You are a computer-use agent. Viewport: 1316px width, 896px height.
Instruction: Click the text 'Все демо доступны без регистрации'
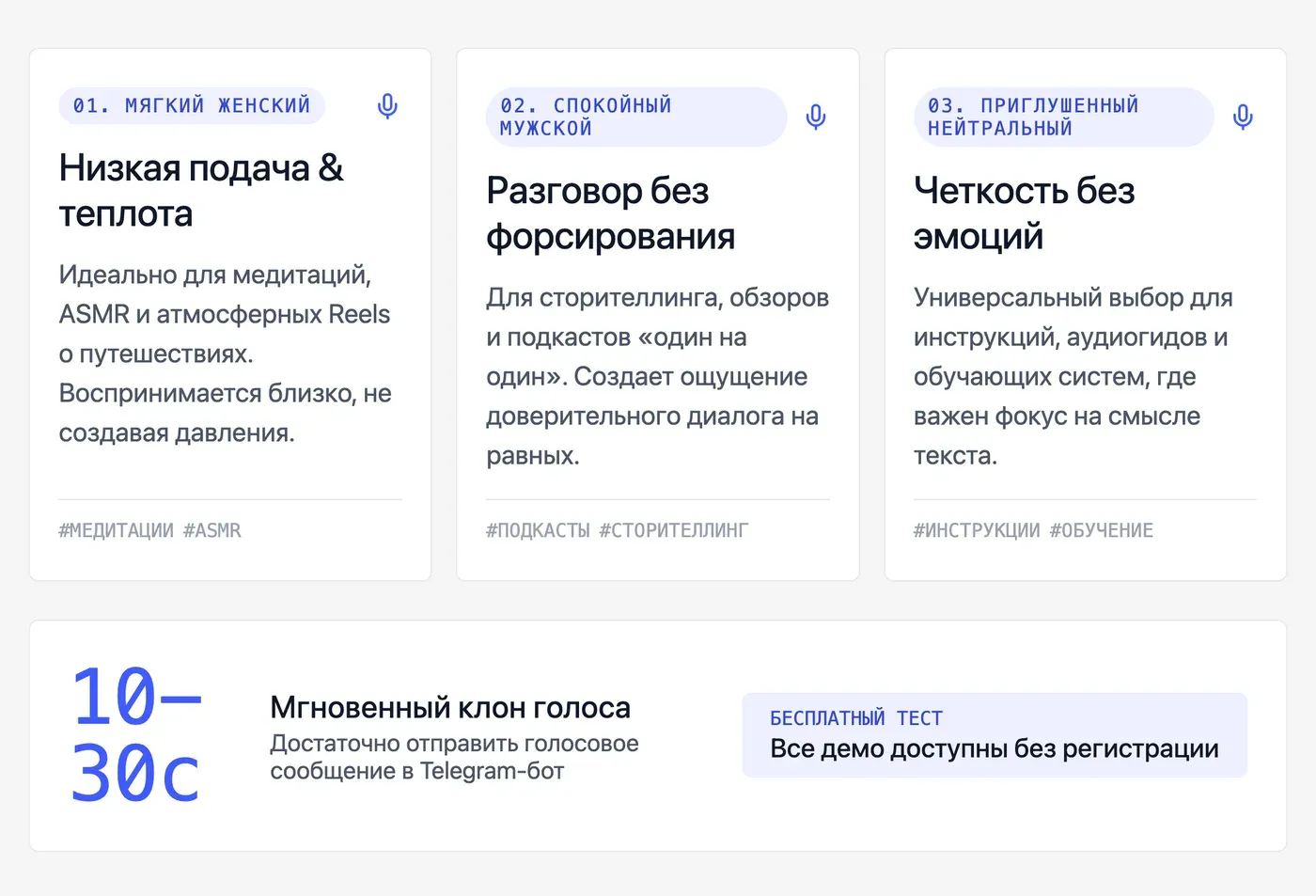(x=995, y=748)
